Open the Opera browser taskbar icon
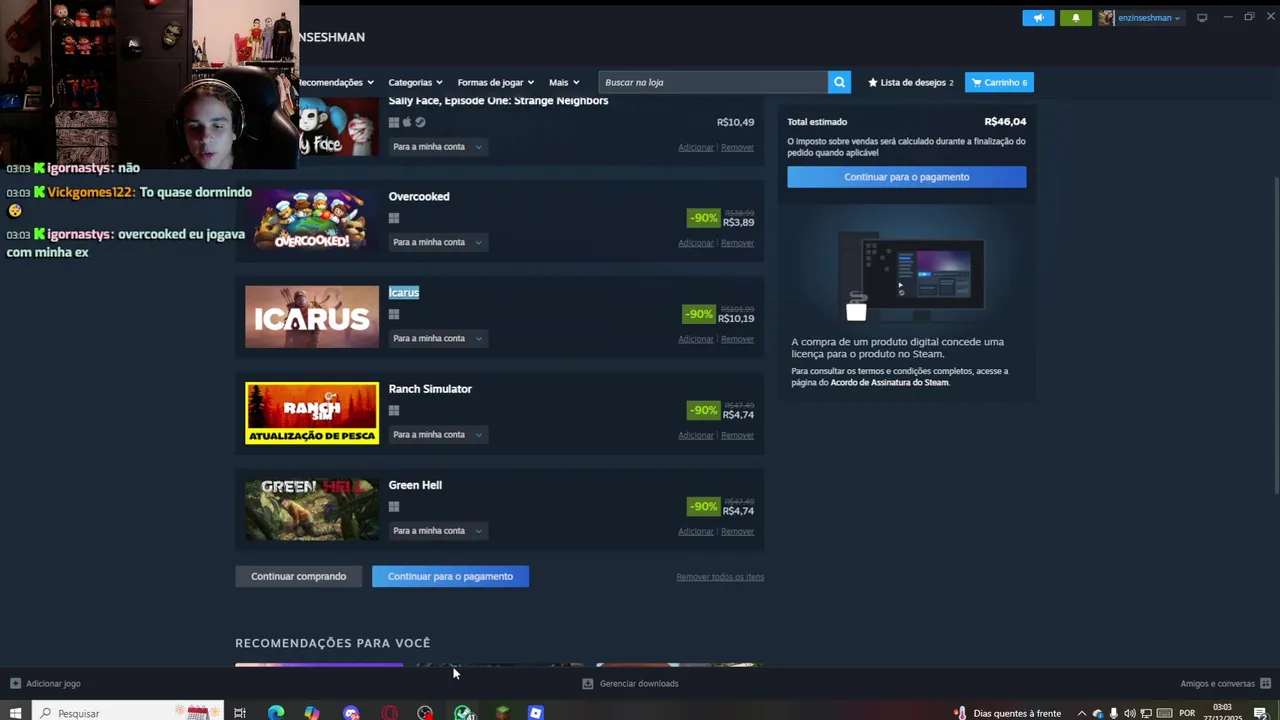This screenshot has width=1280, height=720. (x=389, y=713)
